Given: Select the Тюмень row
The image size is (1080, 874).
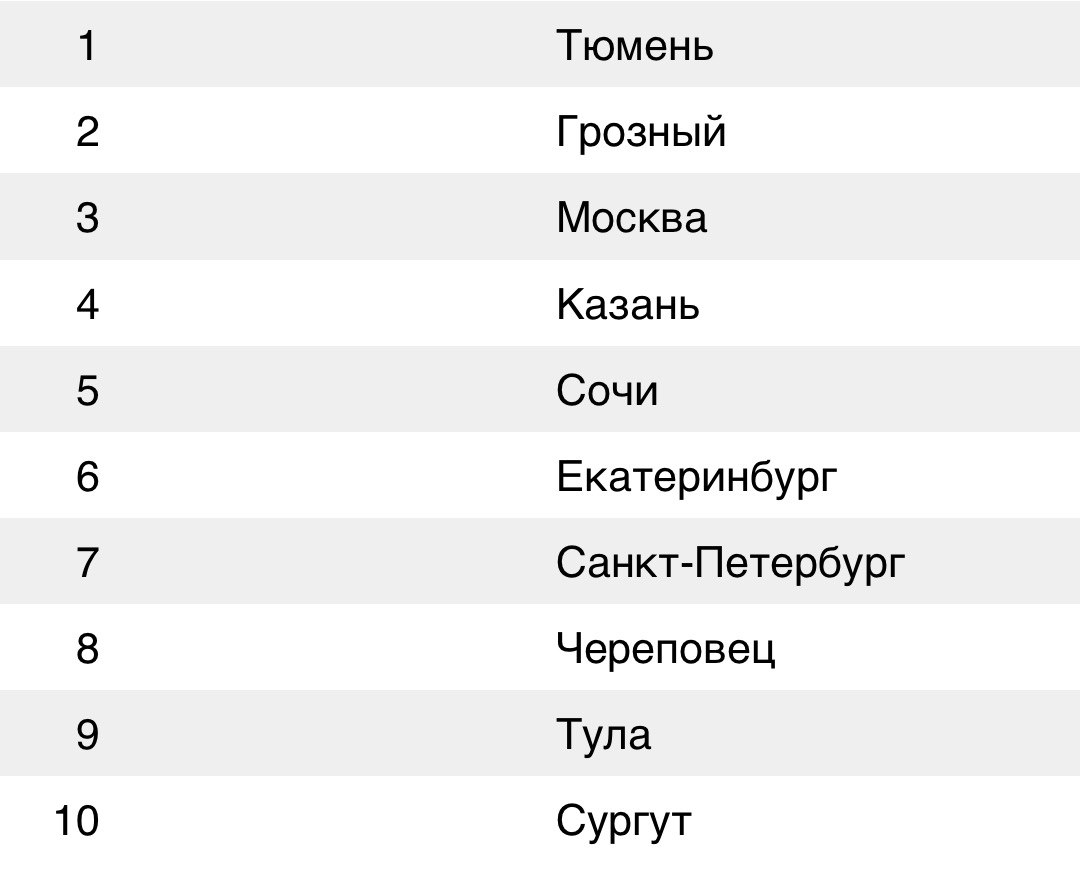Looking at the screenshot, I should [540, 44].
